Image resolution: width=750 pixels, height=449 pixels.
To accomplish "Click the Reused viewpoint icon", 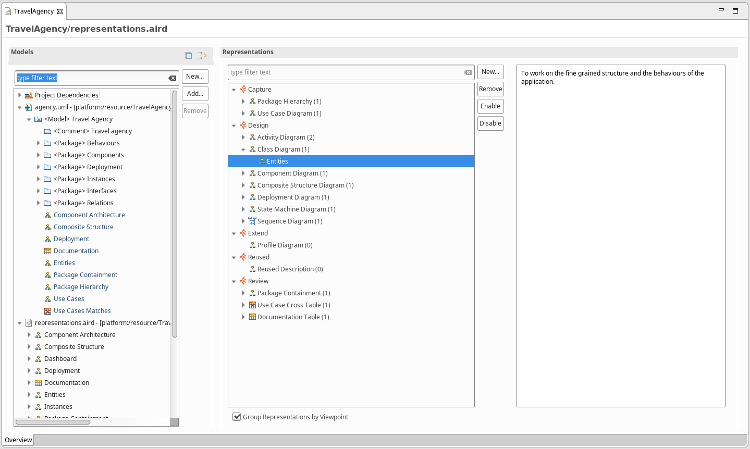I will pyautogui.click(x=243, y=257).
